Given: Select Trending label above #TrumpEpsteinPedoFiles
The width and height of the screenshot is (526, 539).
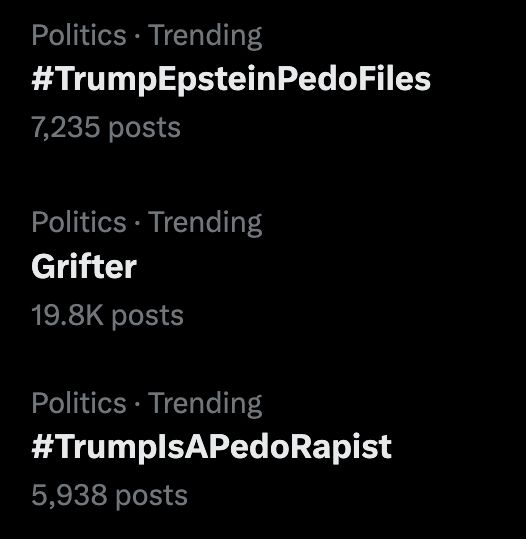Looking at the screenshot, I should (x=205, y=36).
